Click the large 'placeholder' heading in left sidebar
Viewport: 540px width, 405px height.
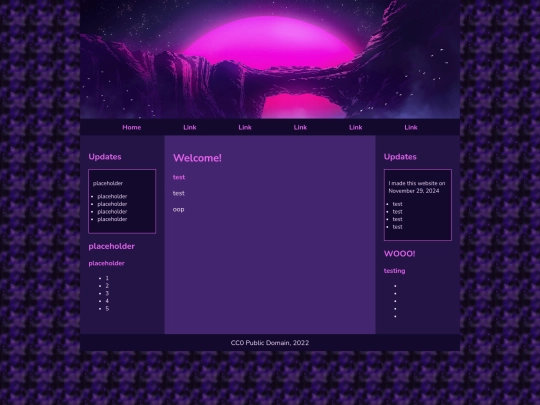[x=112, y=246]
